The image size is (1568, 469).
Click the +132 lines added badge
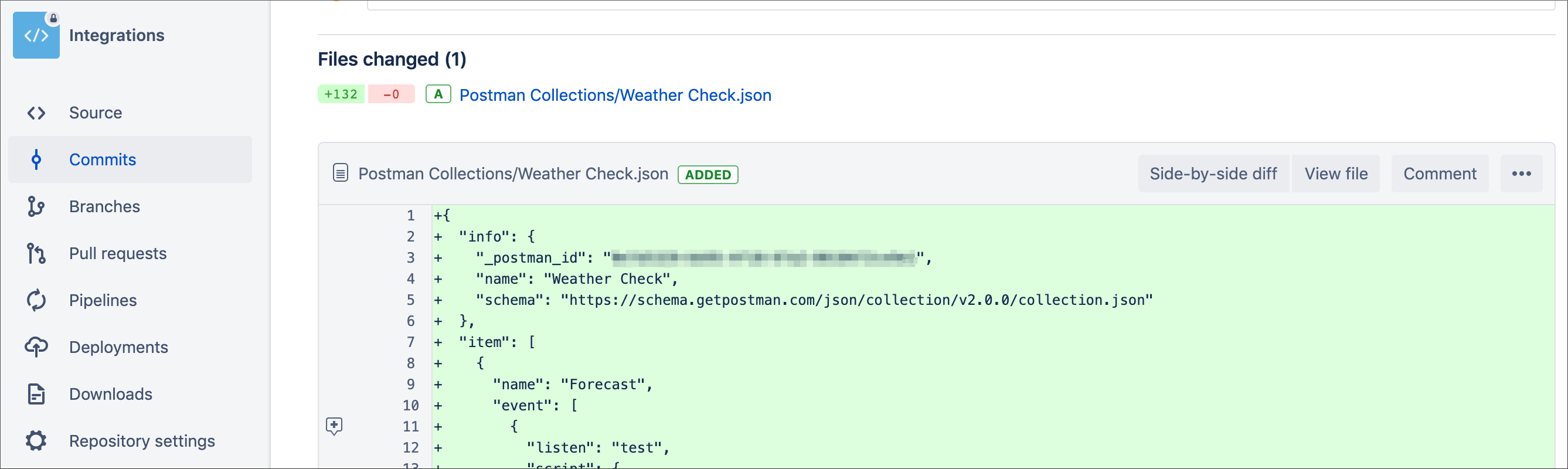tap(341, 94)
